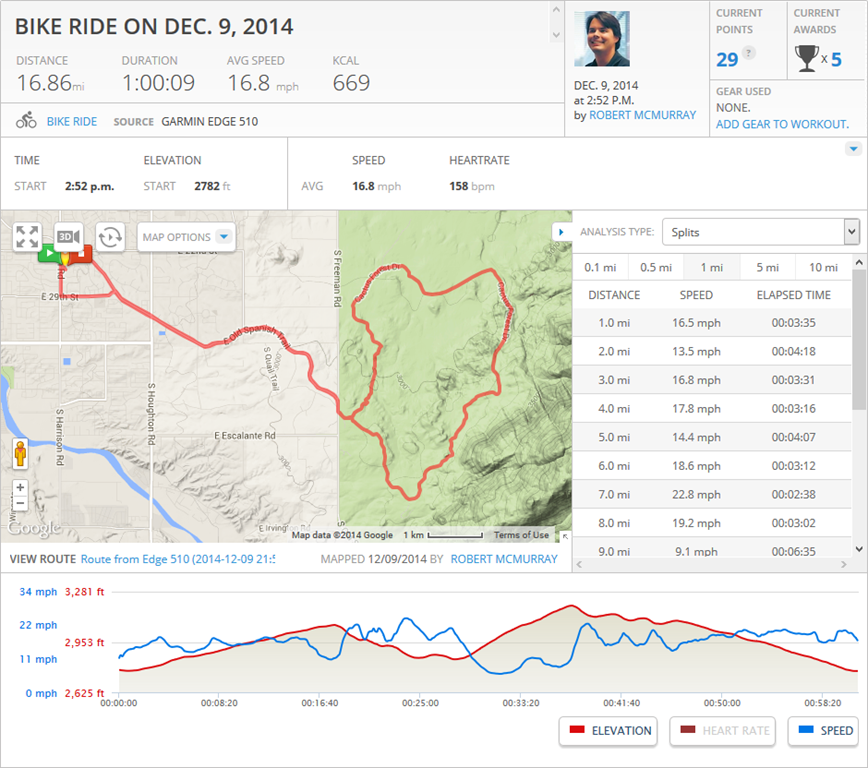Zoom in on the map
Image resolution: width=868 pixels, height=768 pixels.
20,488
